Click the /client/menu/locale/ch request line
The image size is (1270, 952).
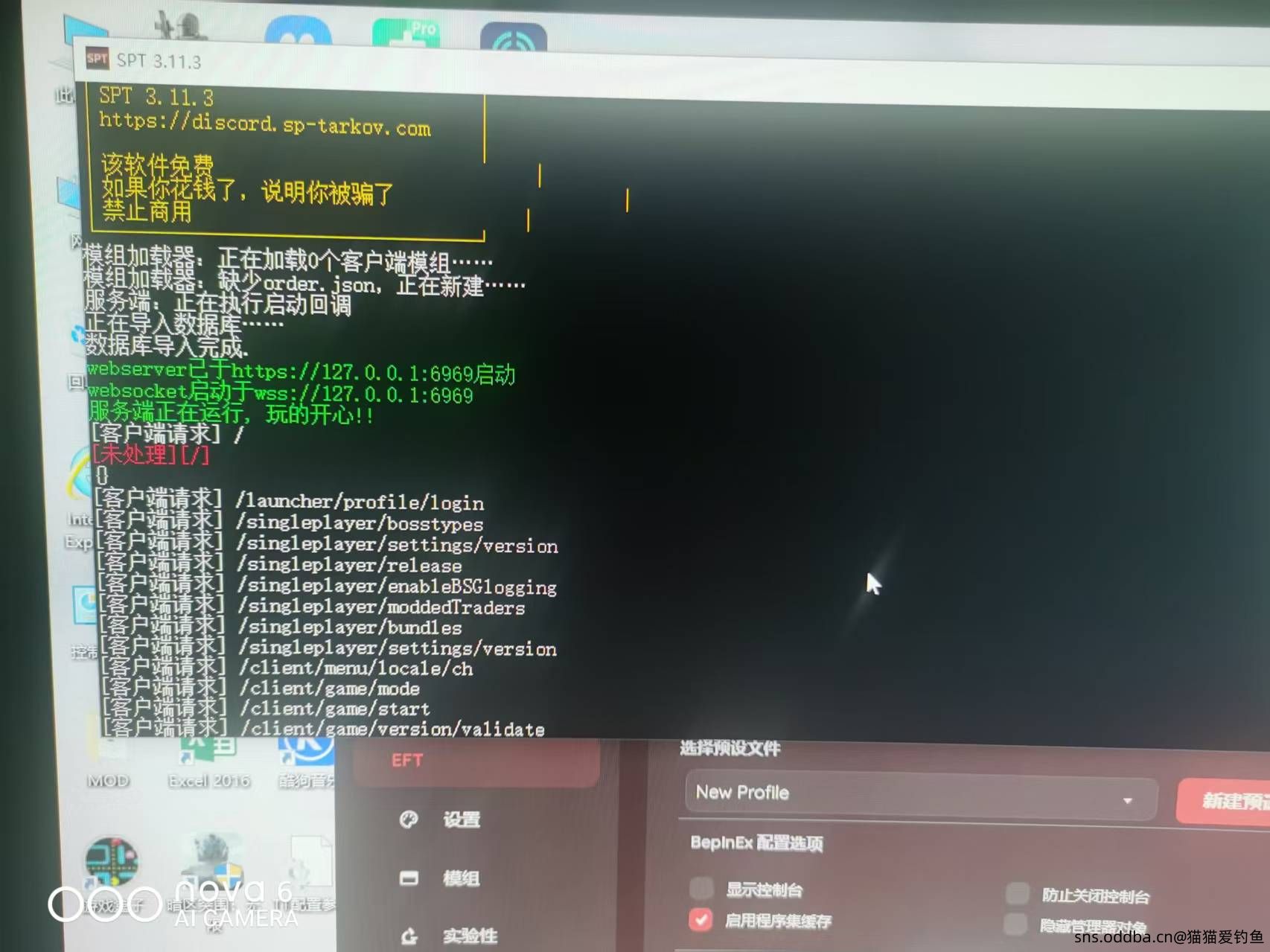coord(287,667)
